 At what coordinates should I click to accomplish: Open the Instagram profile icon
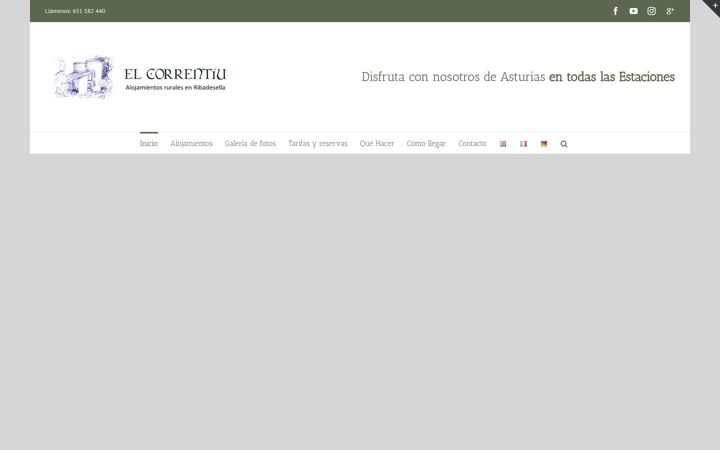[x=651, y=11]
